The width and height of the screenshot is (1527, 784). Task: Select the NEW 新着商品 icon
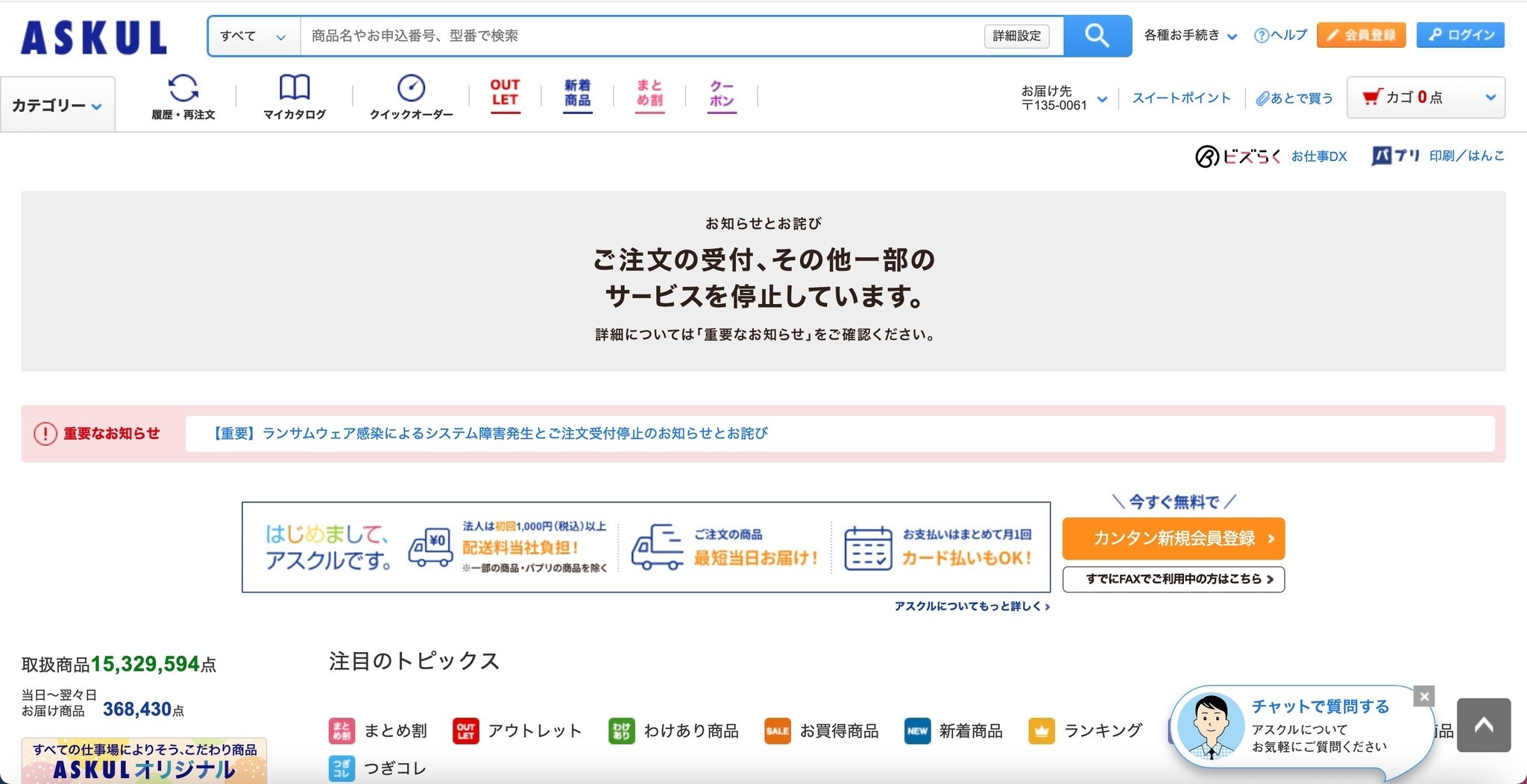[x=918, y=731]
